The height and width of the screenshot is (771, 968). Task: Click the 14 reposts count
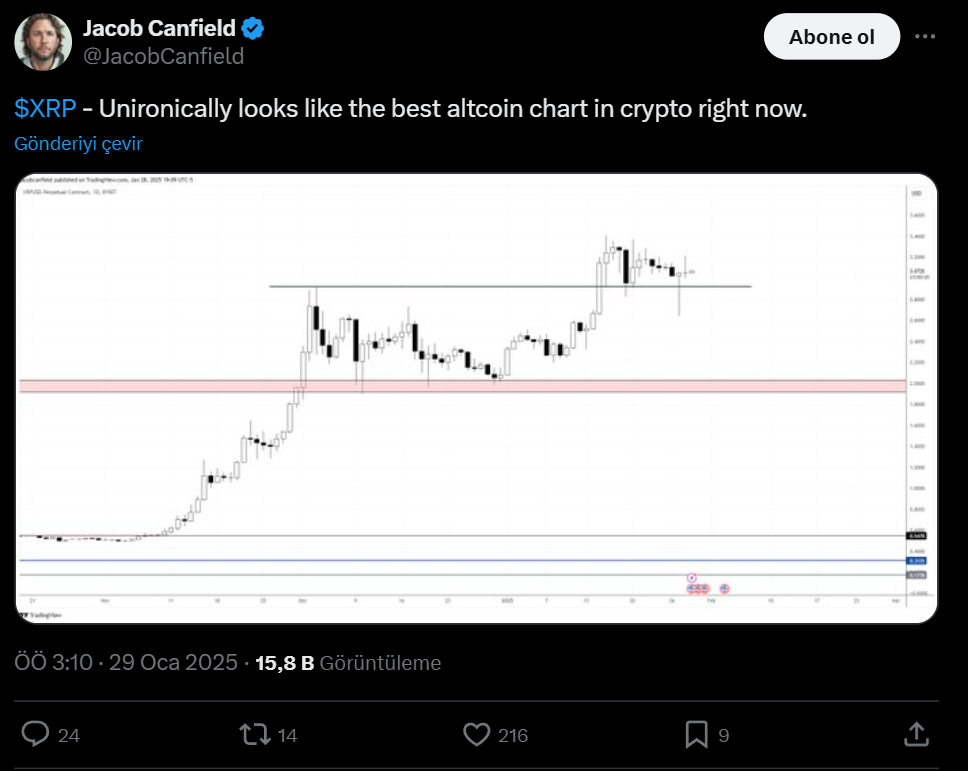point(287,736)
